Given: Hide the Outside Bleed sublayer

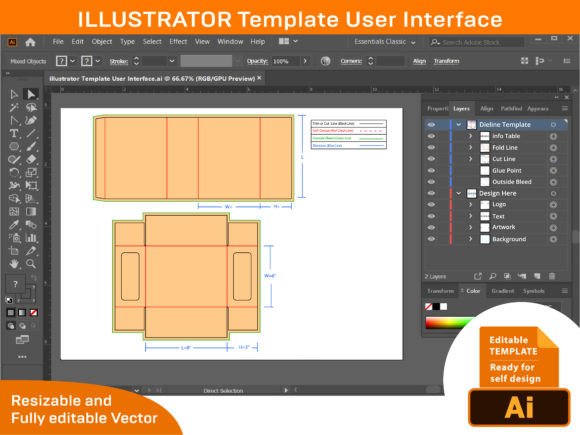Looking at the screenshot, I should [431, 182].
